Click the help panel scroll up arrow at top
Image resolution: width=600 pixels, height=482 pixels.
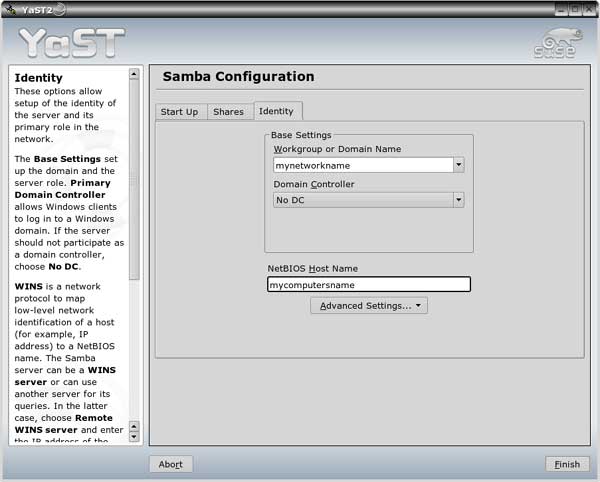point(134,74)
